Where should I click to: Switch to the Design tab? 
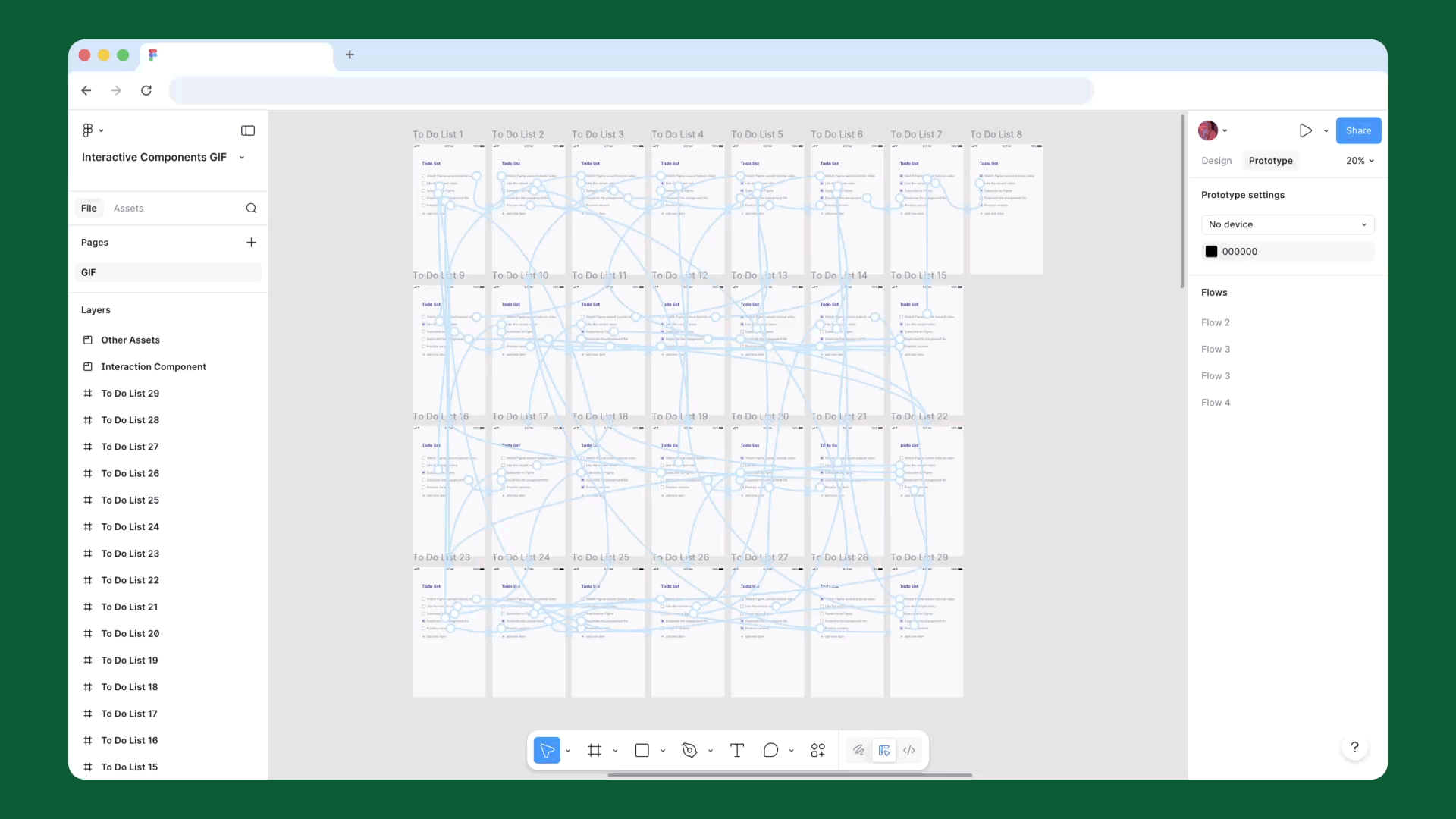[1216, 161]
